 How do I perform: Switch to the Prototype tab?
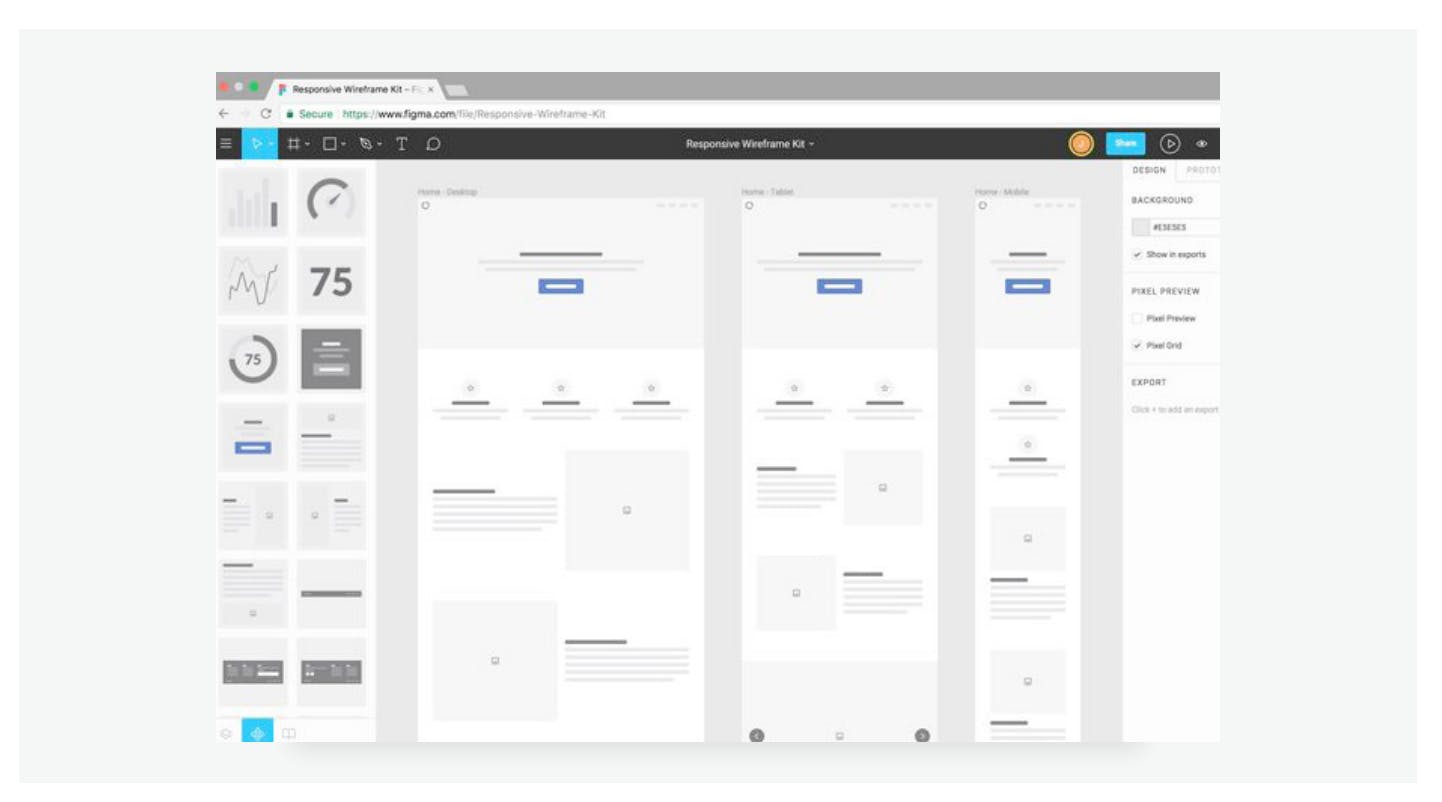pyautogui.click(x=1202, y=170)
